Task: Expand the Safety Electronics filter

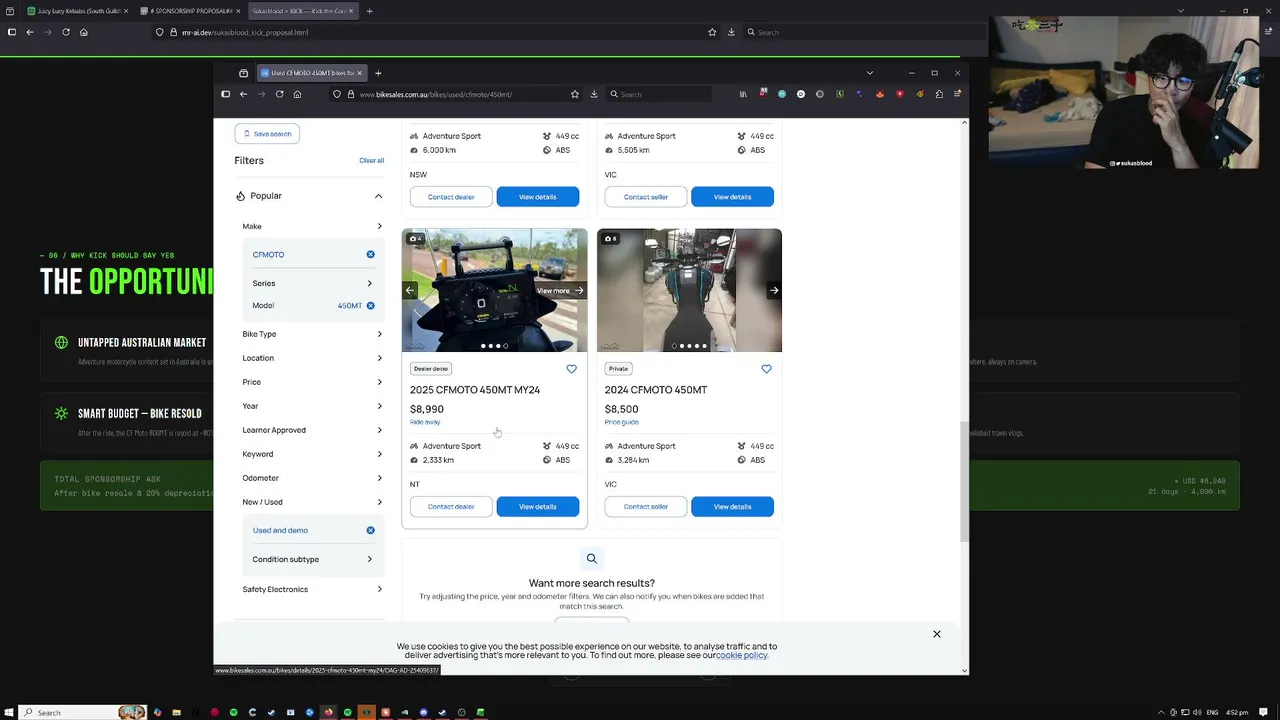Action: pos(311,590)
